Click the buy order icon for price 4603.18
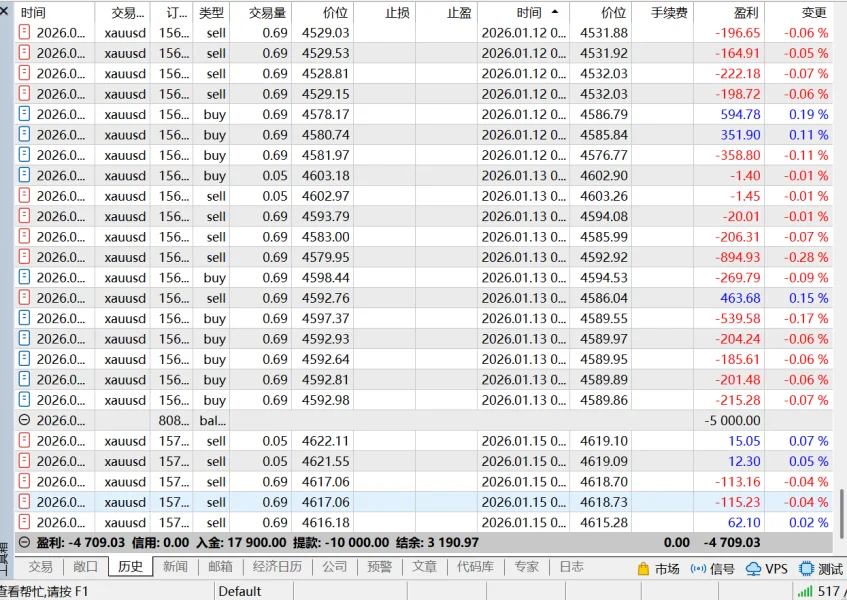This screenshot has width=847, height=600. click(x=24, y=176)
